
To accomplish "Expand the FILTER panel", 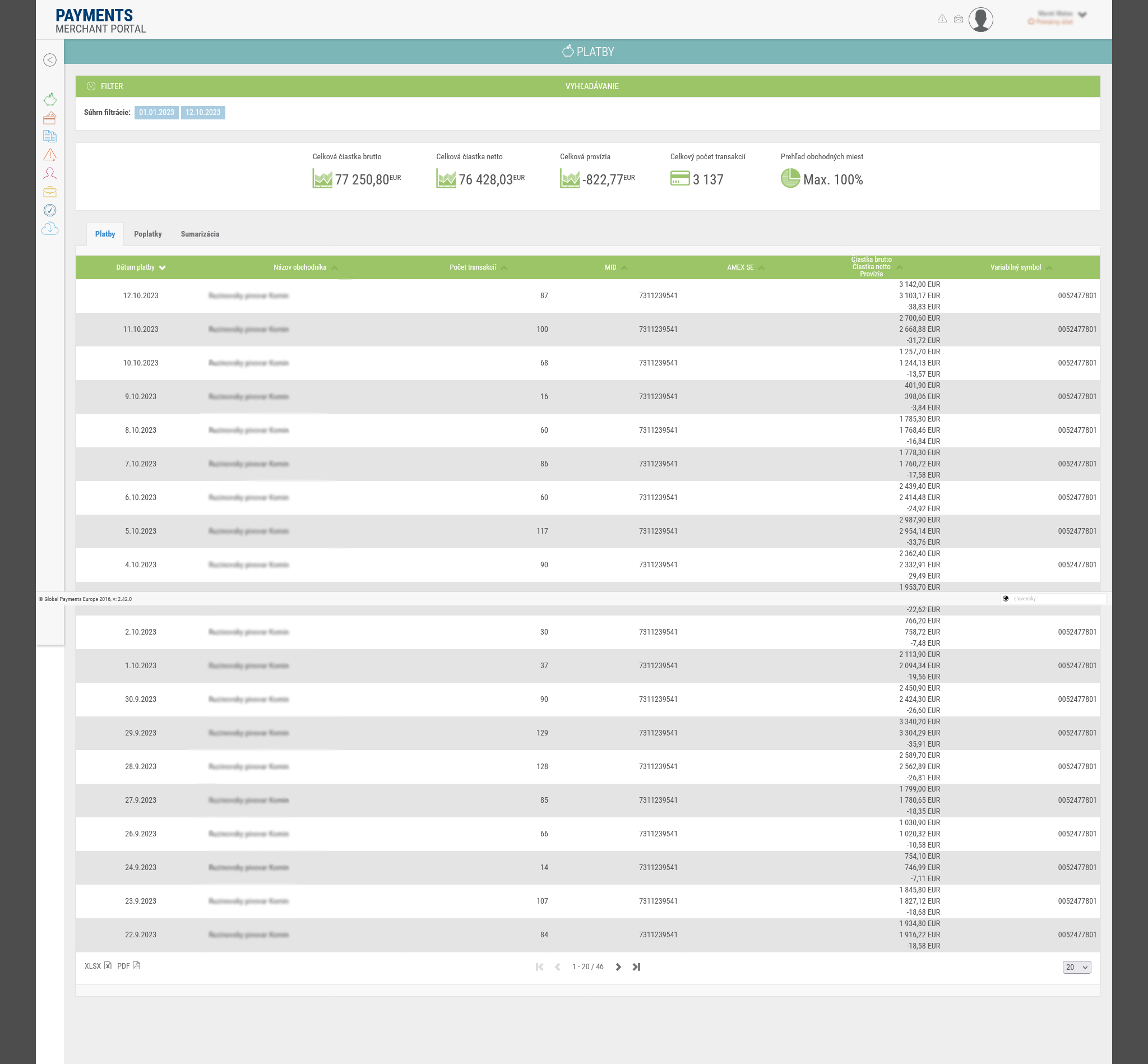I will tap(105, 86).
